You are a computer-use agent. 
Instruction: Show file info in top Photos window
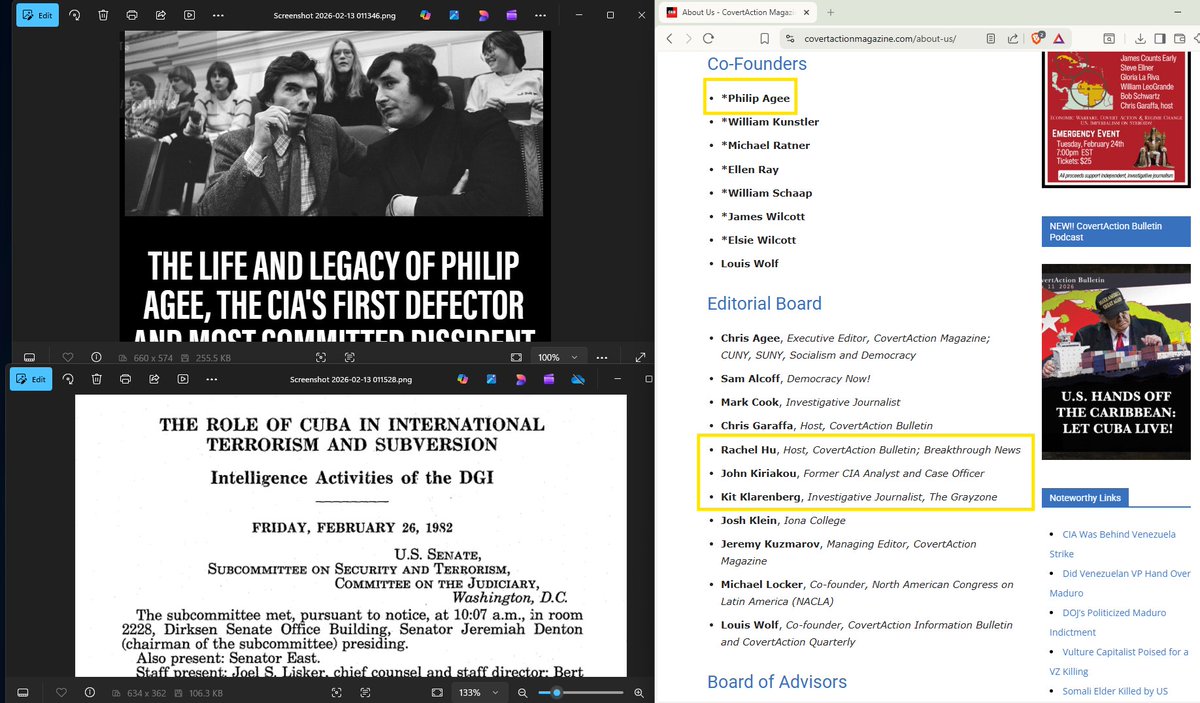tap(96, 357)
